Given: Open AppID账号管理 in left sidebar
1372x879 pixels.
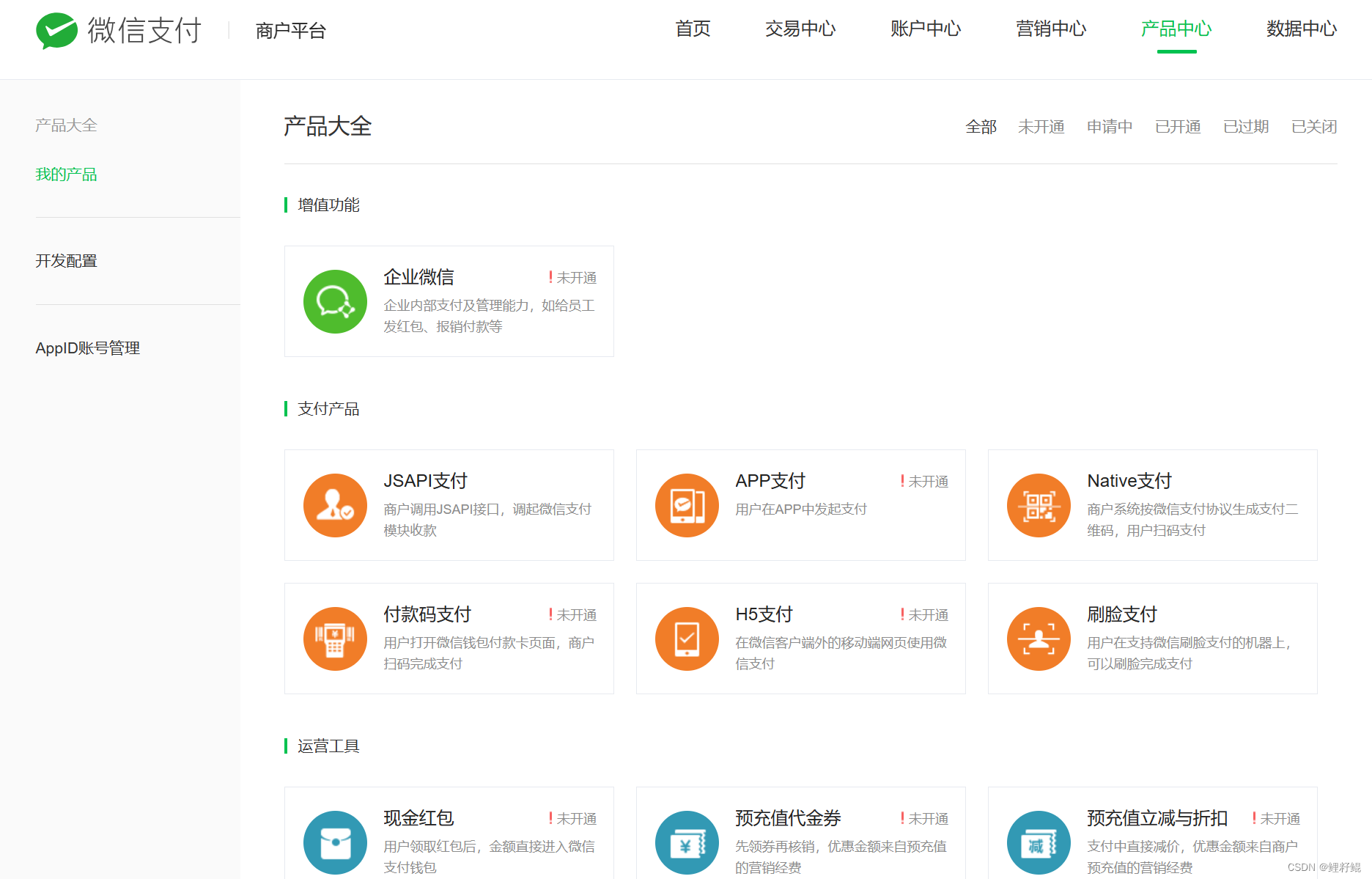Looking at the screenshot, I should click(x=87, y=348).
